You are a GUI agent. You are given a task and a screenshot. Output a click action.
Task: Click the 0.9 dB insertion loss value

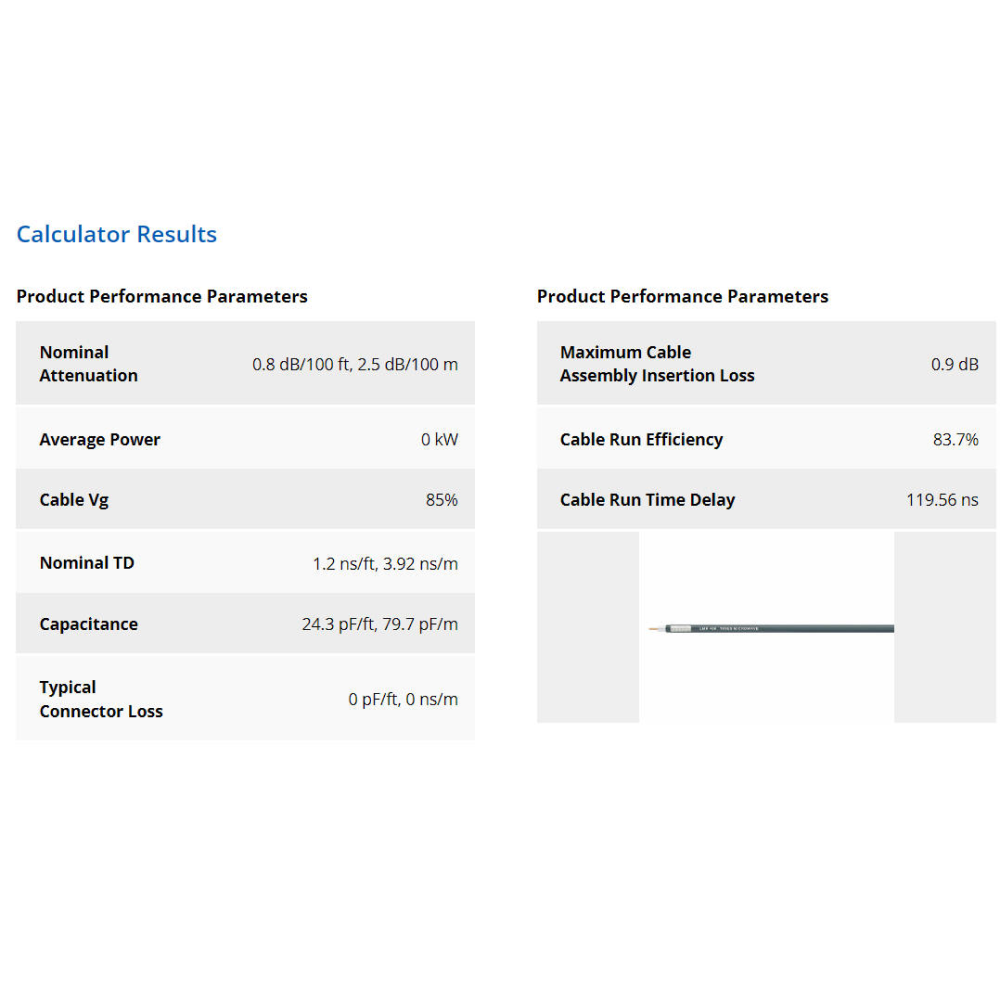click(954, 364)
